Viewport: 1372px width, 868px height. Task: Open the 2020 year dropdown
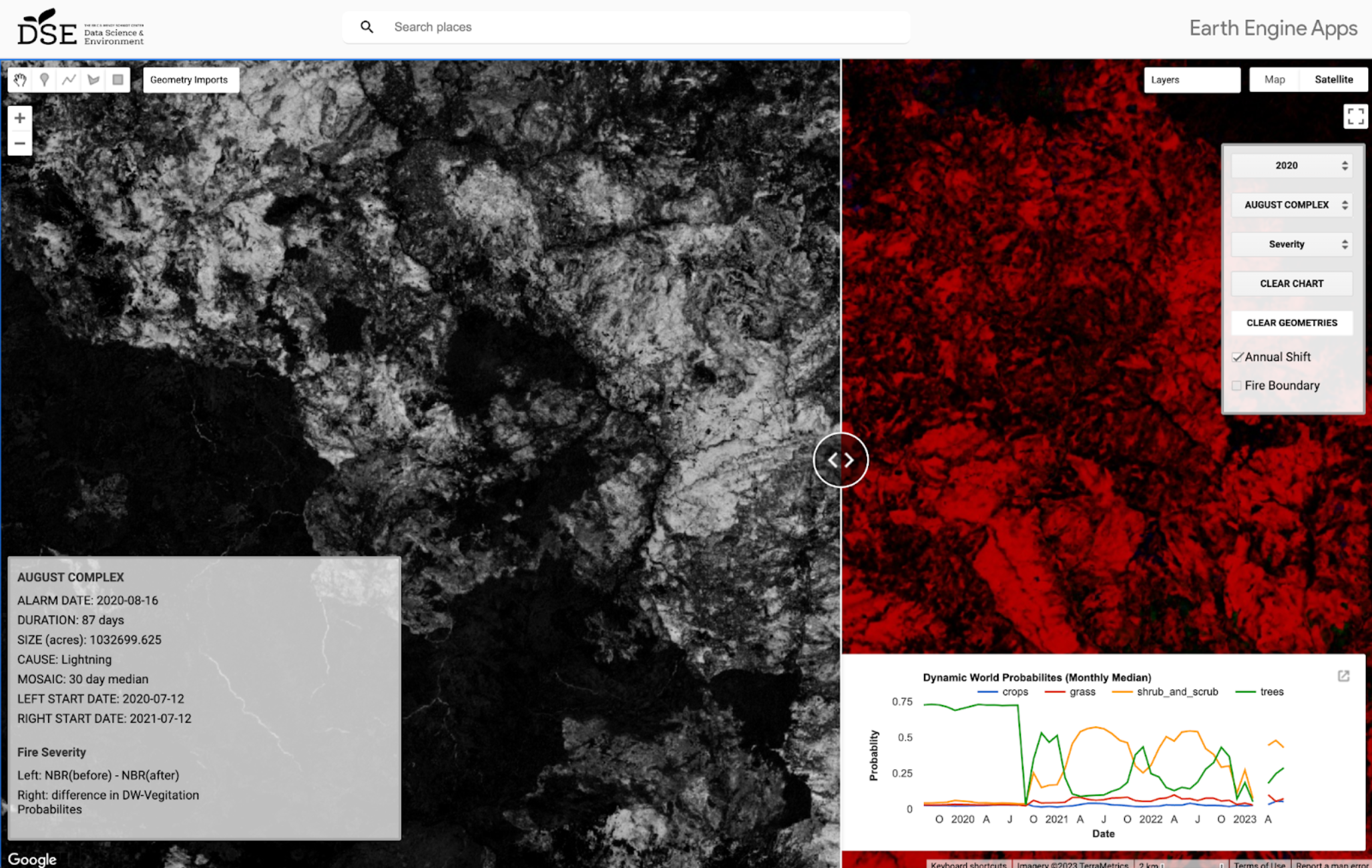pyautogui.click(x=1292, y=166)
